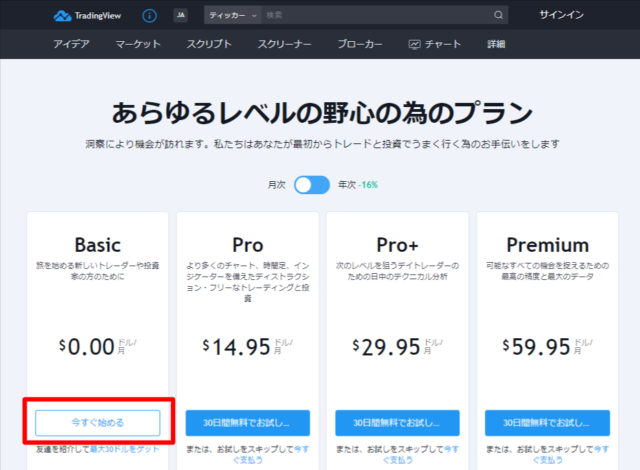Click the Premium plan 今すぐ支払う link
The width and height of the screenshot is (640, 470).
(x=548, y=460)
